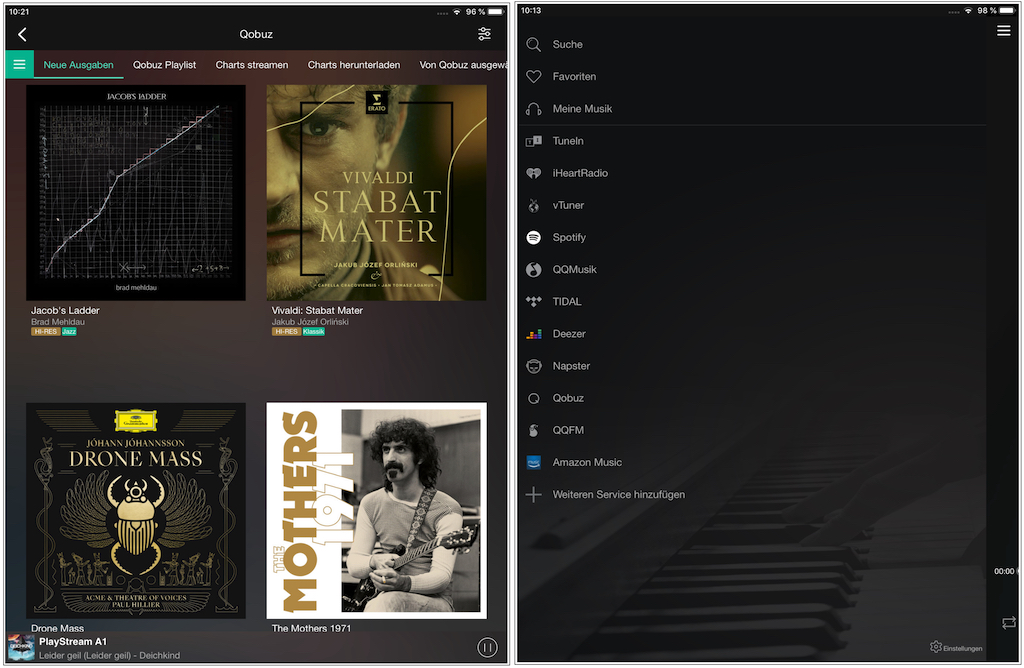Viewport: 1024px width, 668px height.
Task: Open the Vivaldi Stabat Mater album cover
Action: coord(376,193)
